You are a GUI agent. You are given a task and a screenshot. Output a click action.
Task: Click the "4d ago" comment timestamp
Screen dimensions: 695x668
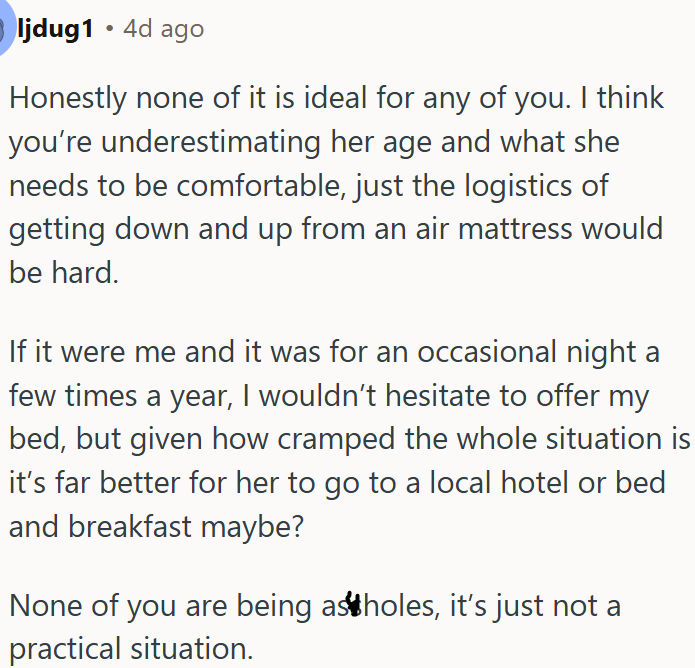click(163, 28)
